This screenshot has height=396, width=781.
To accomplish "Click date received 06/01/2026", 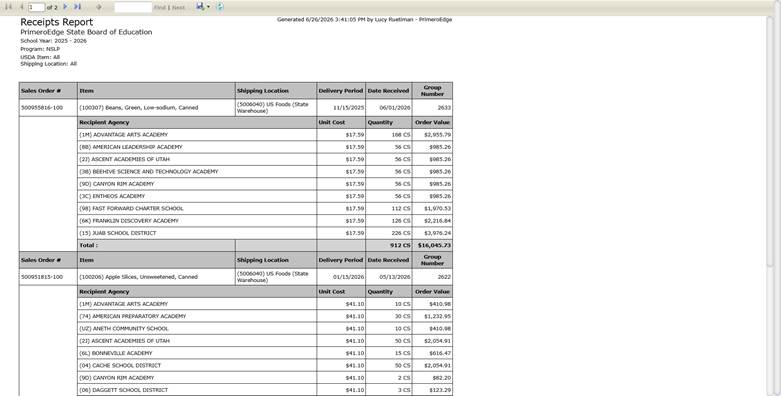I will coord(395,108).
